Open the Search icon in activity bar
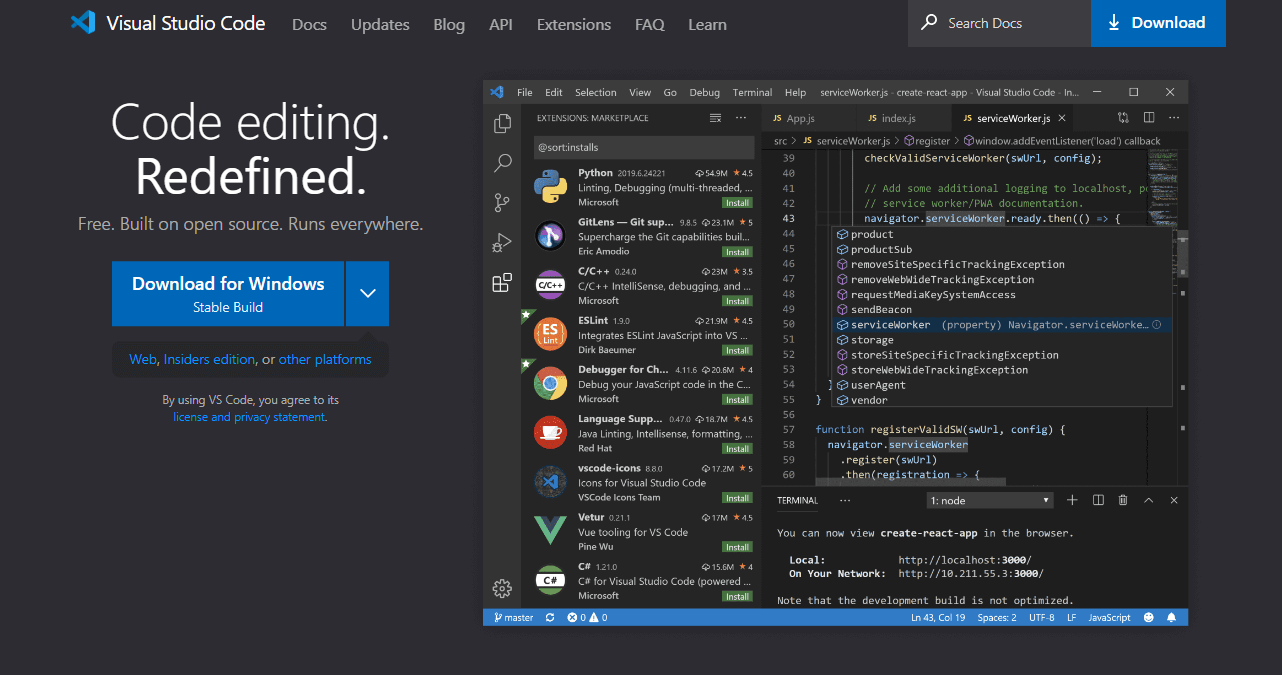 [502, 163]
